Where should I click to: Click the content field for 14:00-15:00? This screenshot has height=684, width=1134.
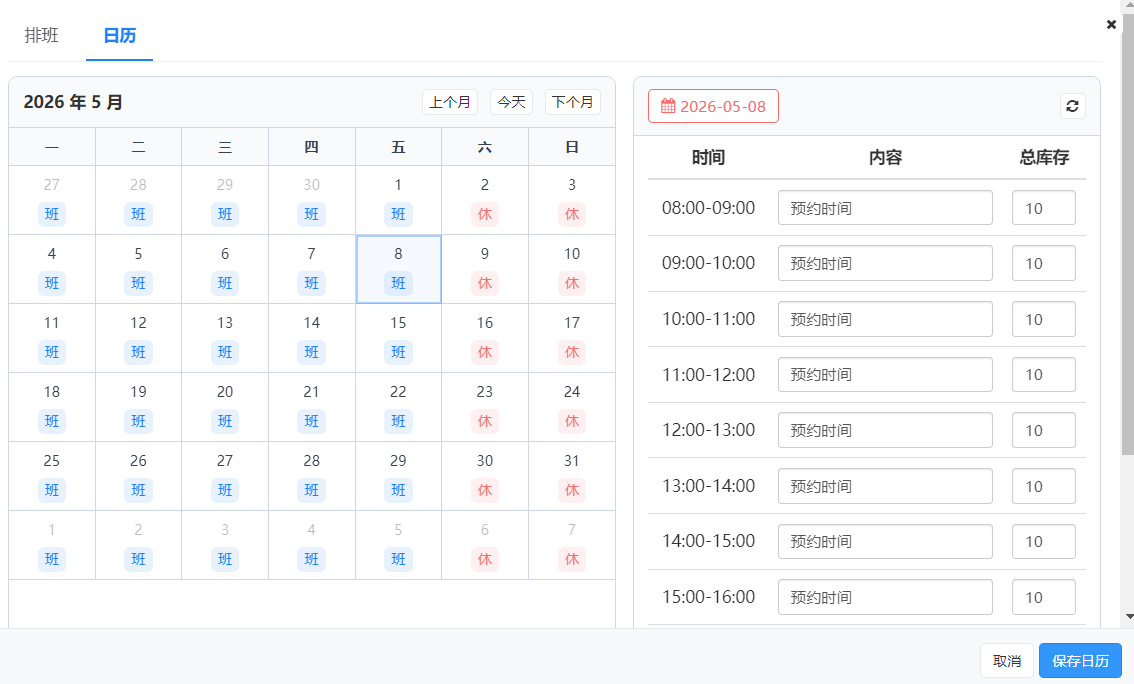click(885, 542)
